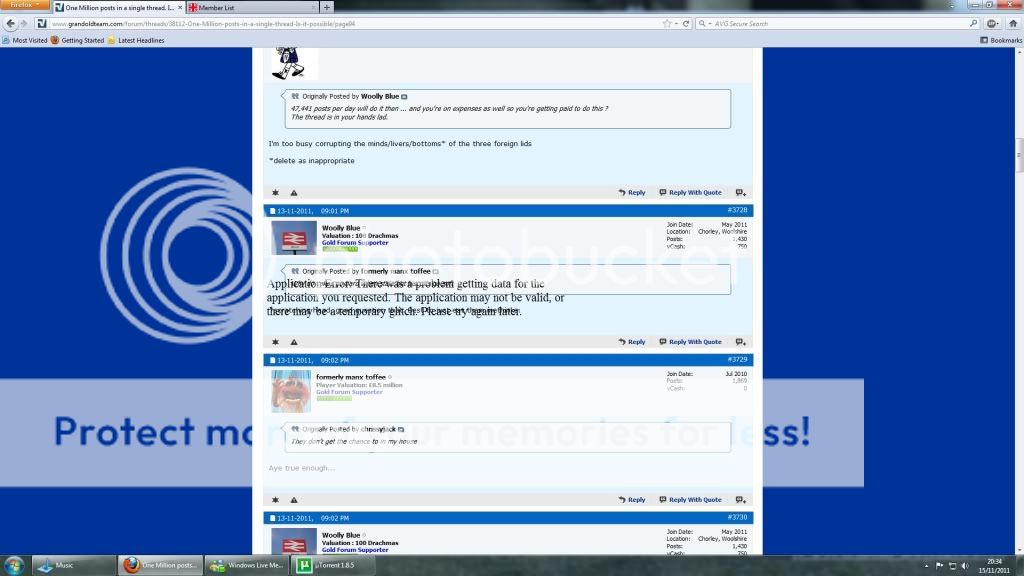
Task: Open the Getting Started bookmark
Action: [x=78, y=40]
